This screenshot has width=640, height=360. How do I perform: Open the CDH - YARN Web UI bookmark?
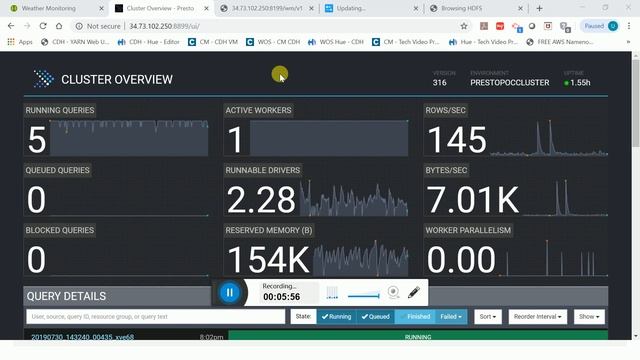[x=75, y=42]
